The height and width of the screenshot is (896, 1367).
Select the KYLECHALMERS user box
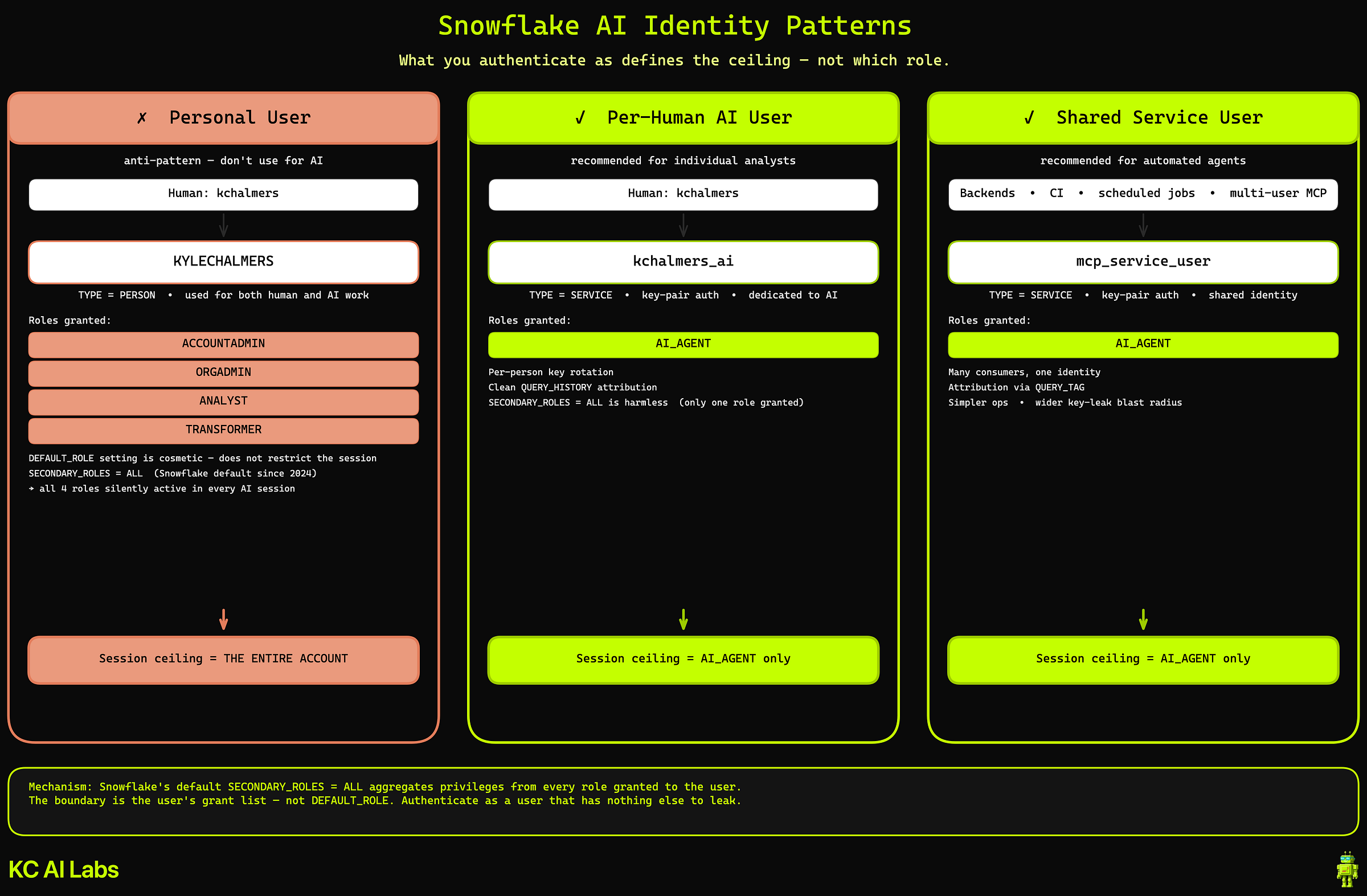pyautogui.click(x=223, y=262)
